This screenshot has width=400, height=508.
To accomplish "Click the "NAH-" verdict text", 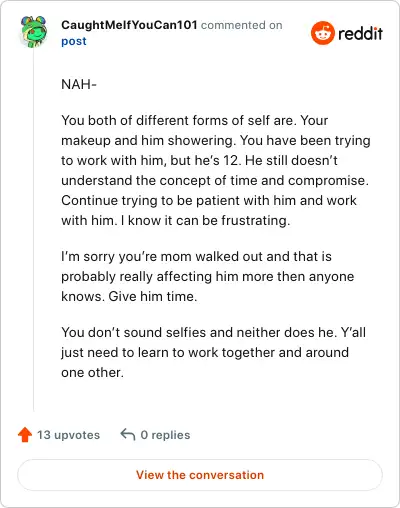I will tap(79, 84).
